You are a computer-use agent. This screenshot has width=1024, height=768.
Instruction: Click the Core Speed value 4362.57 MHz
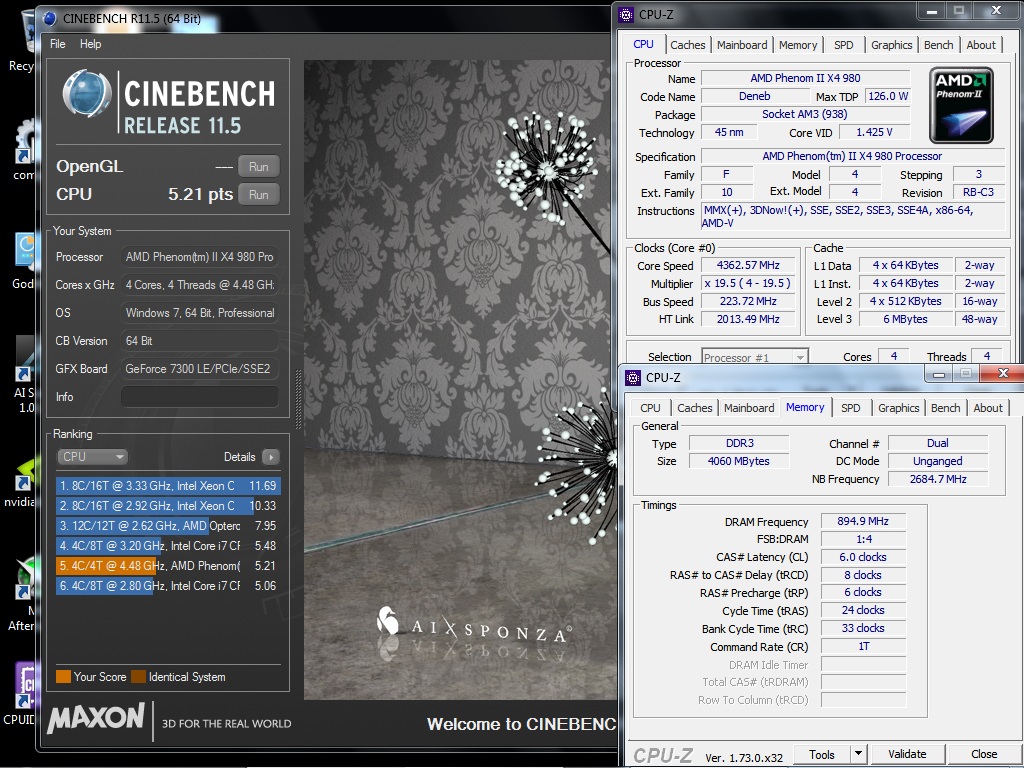(x=748, y=265)
